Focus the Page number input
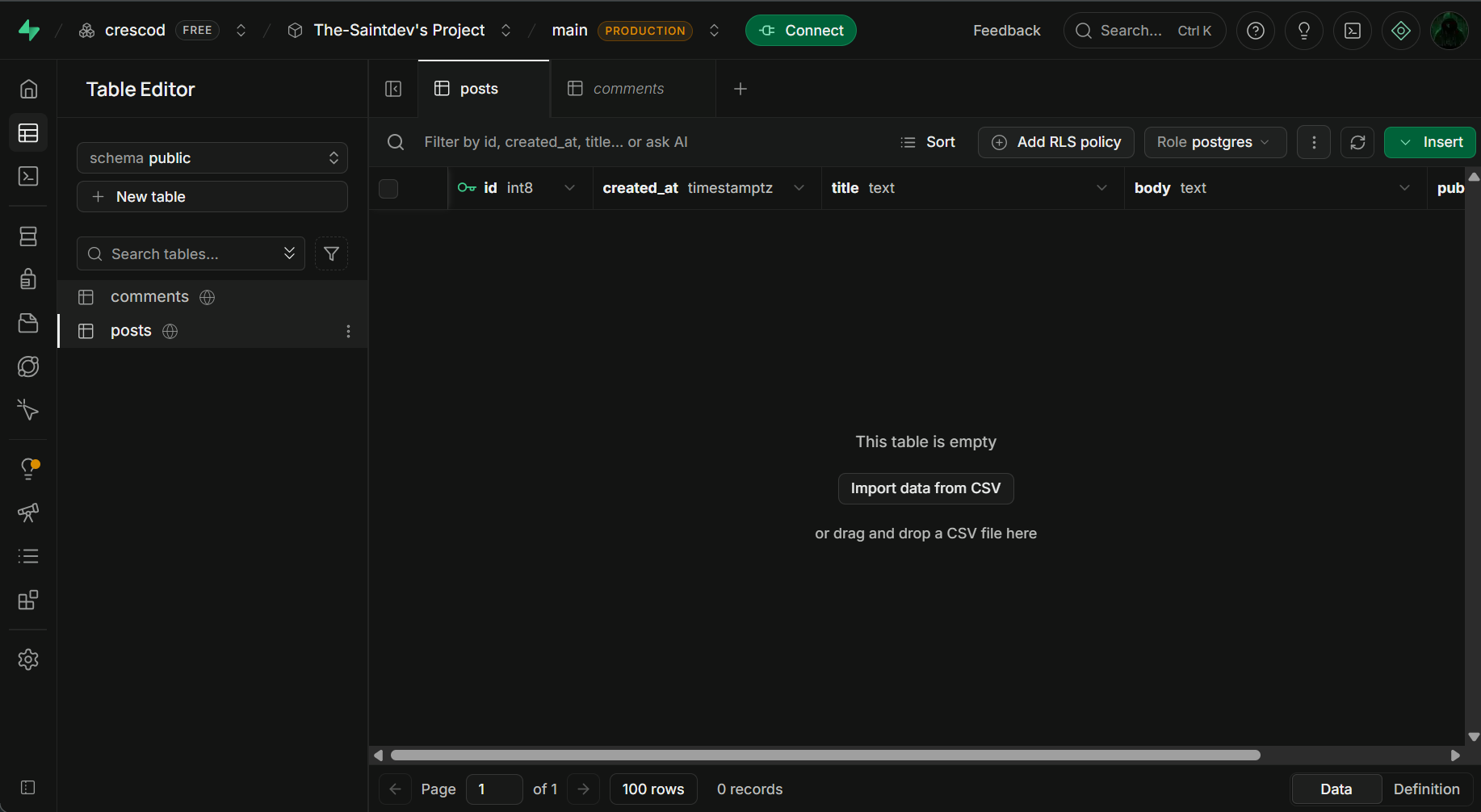1481x812 pixels. (494, 789)
